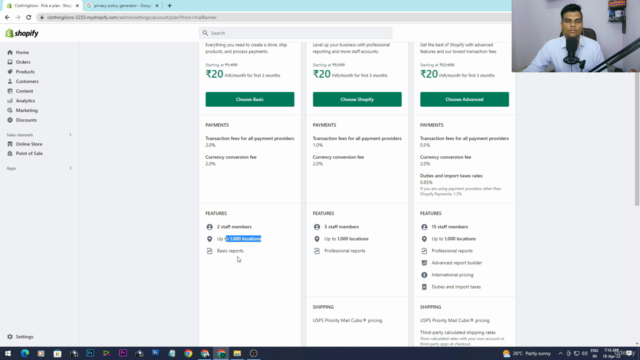Click the International pricing icon
The image size is (640, 360).
point(424,275)
